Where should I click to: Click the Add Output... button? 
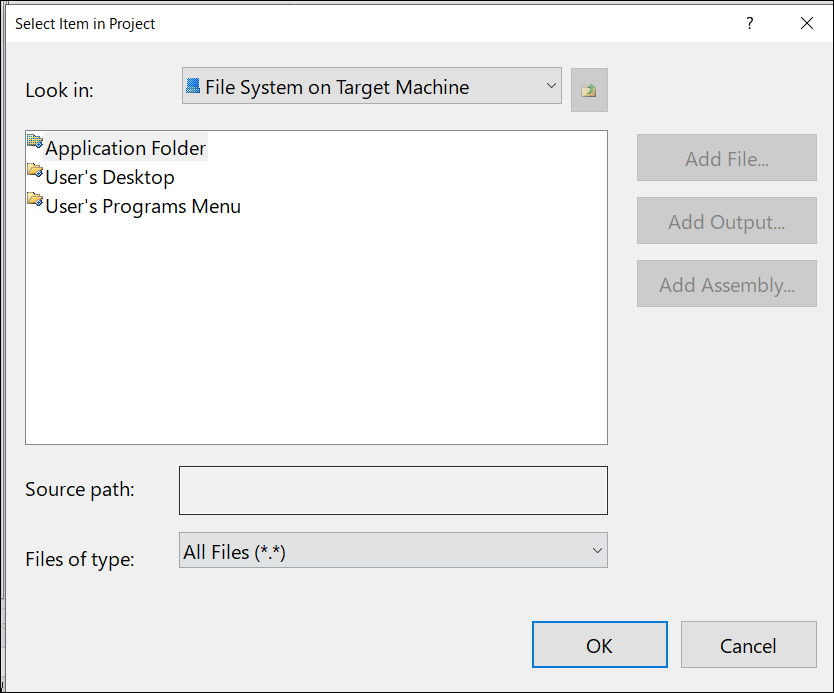[x=727, y=221]
